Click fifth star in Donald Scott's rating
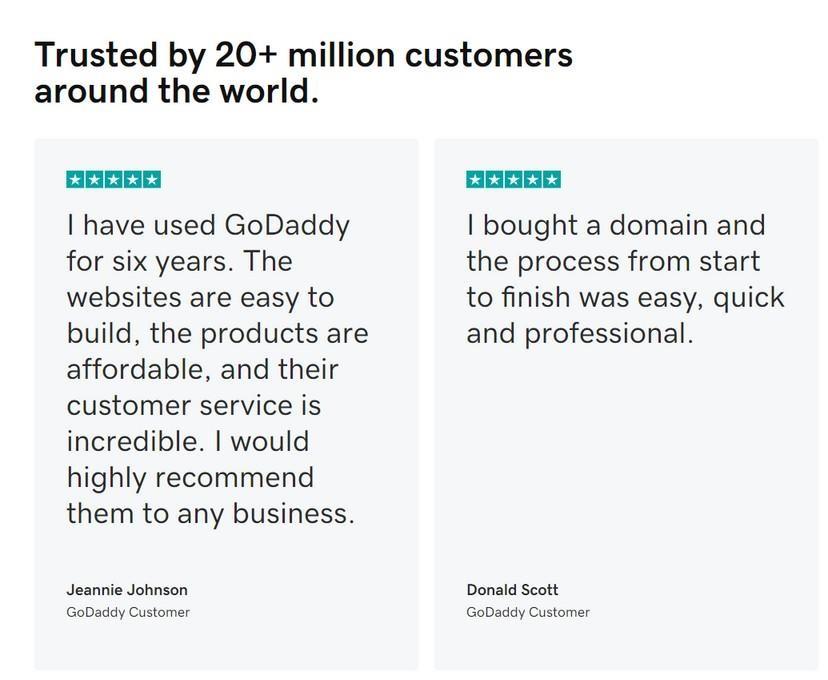The image size is (828, 680). (x=551, y=180)
